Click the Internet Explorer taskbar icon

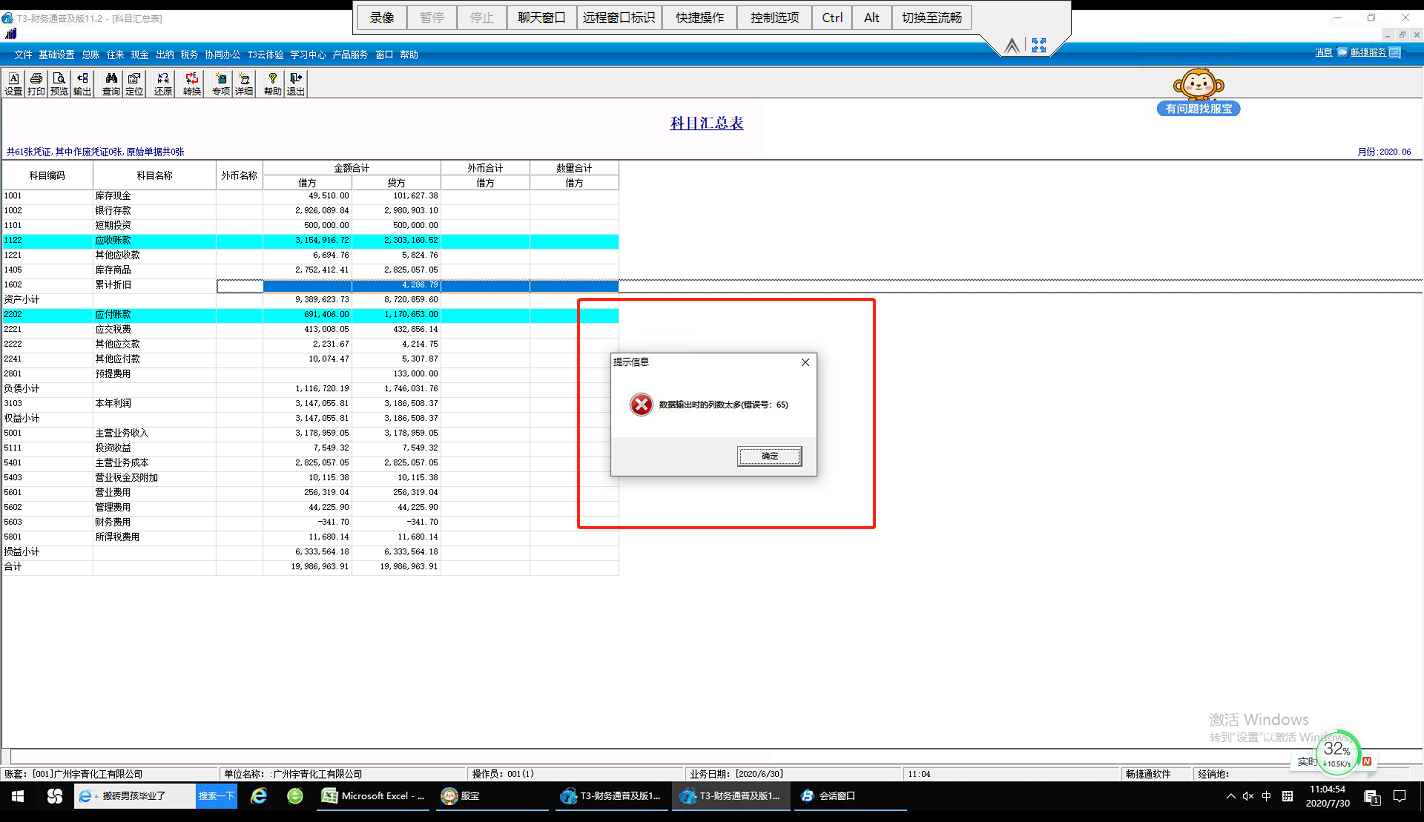pos(259,796)
